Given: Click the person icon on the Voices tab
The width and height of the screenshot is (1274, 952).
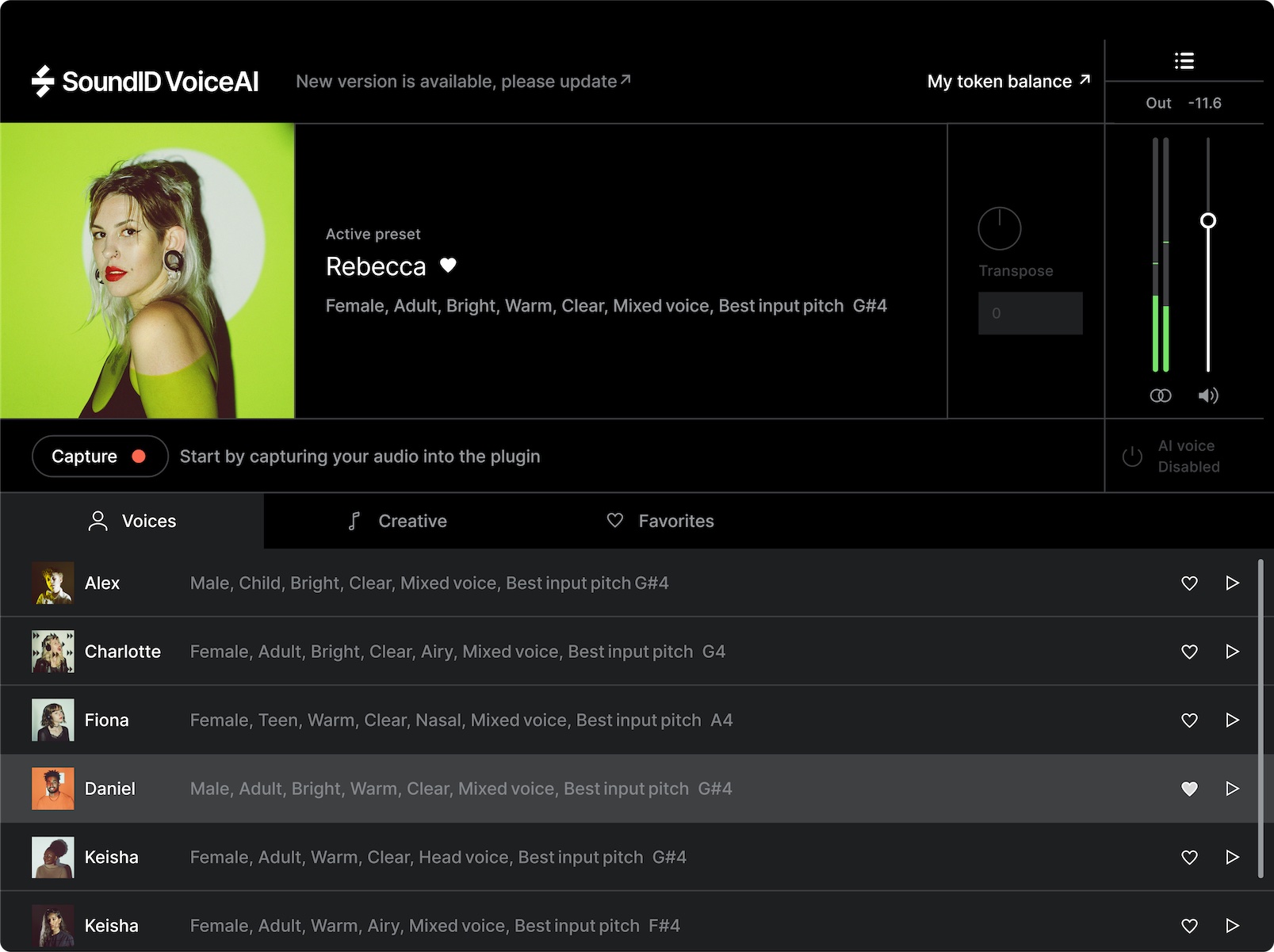Looking at the screenshot, I should click(98, 521).
